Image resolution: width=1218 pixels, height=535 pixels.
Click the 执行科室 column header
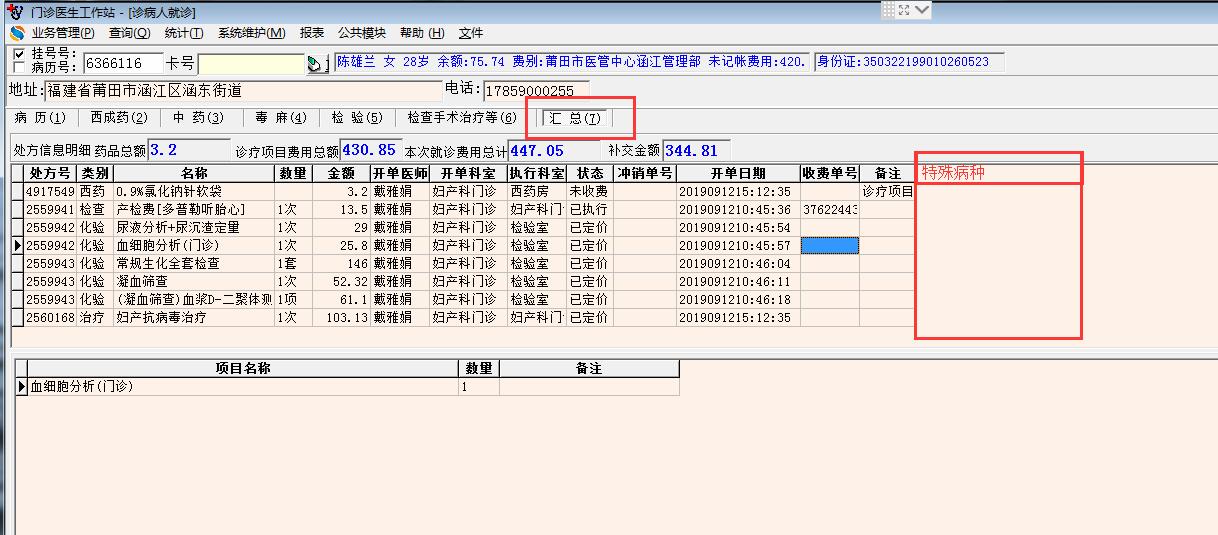tap(537, 173)
